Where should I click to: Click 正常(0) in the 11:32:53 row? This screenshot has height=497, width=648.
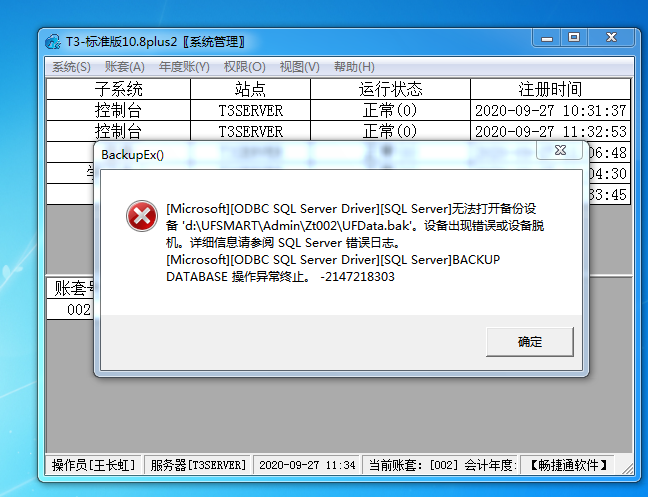tap(390, 131)
